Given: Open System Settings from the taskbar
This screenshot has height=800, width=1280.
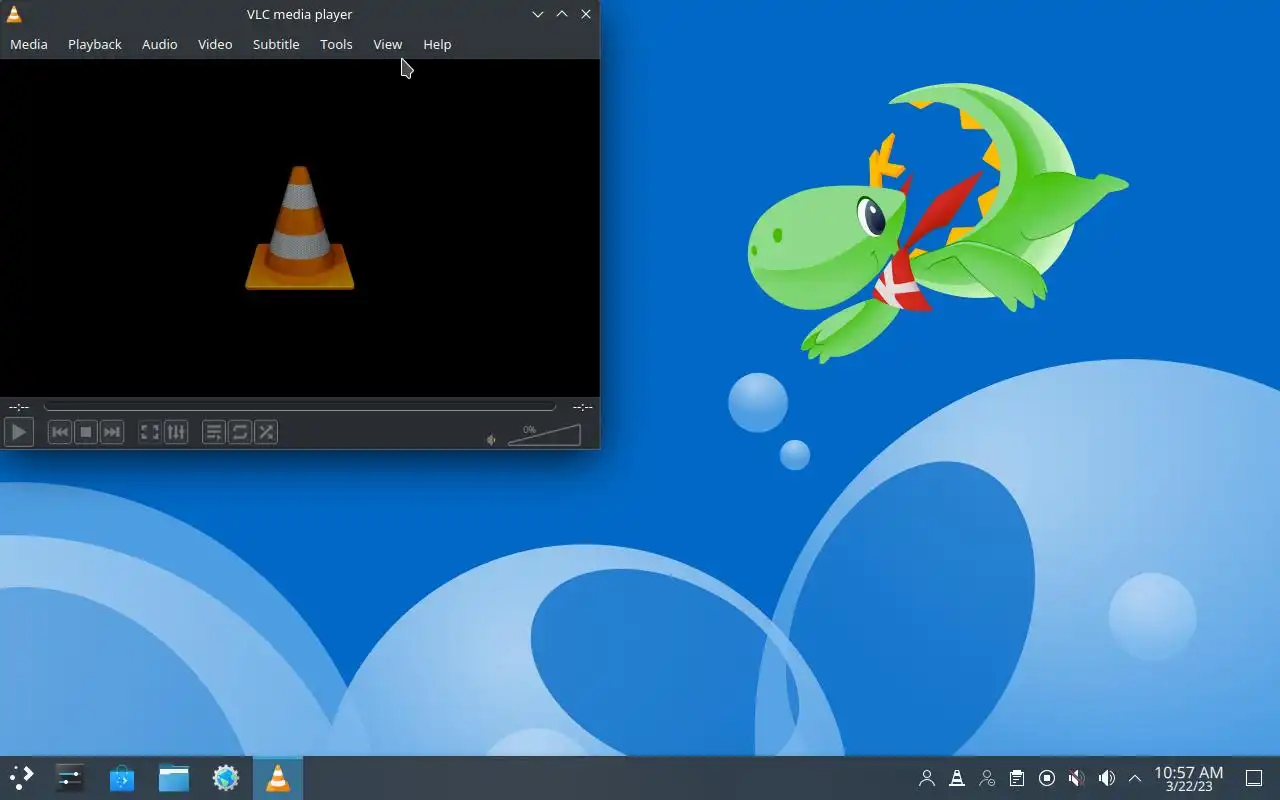Looking at the screenshot, I should coord(70,778).
